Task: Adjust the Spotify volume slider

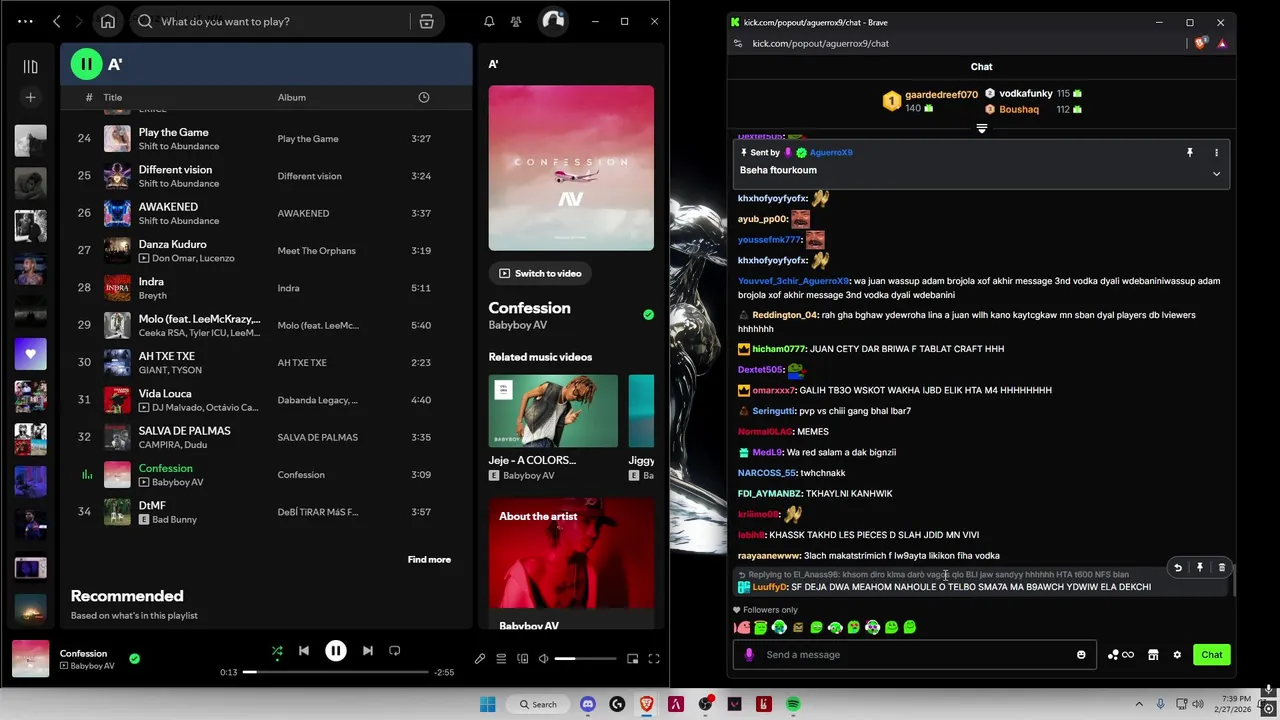Action: point(585,658)
